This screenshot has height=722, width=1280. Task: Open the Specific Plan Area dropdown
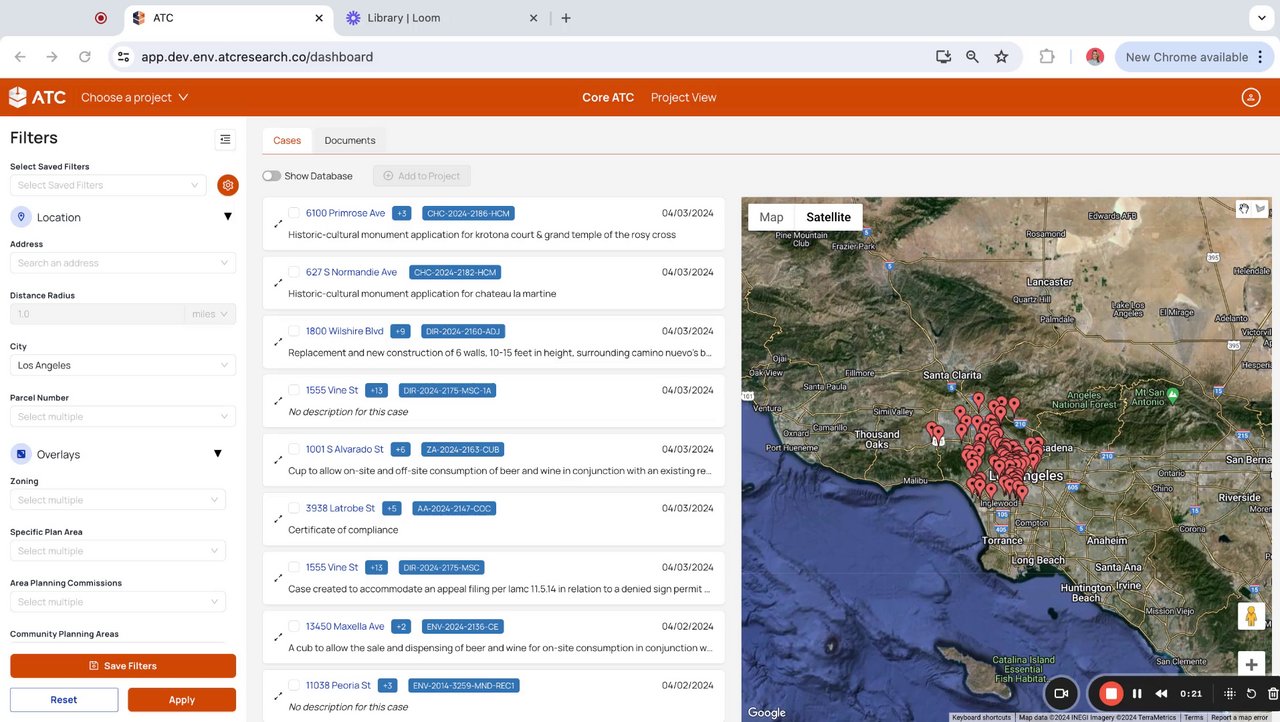pyautogui.click(x=118, y=551)
